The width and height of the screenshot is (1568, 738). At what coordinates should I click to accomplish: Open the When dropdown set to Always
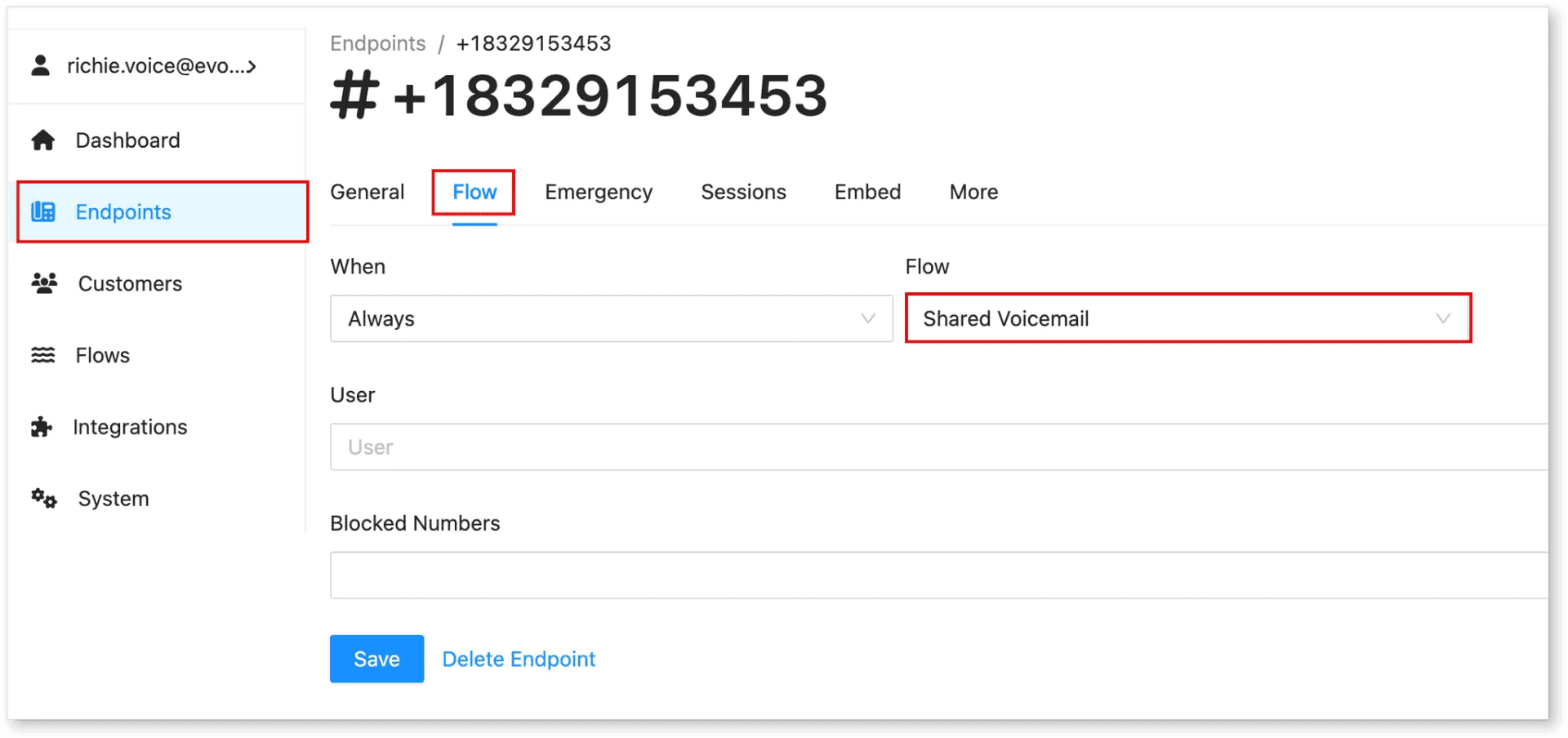click(x=612, y=318)
